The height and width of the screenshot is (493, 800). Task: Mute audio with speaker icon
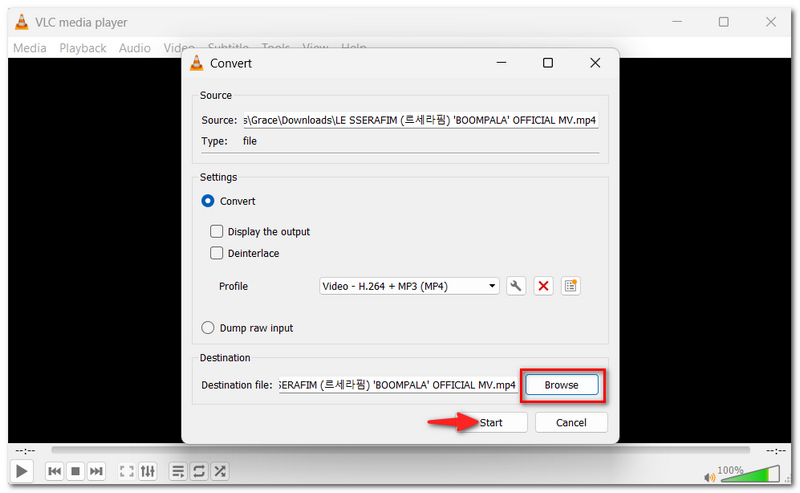(x=709, y=477)
